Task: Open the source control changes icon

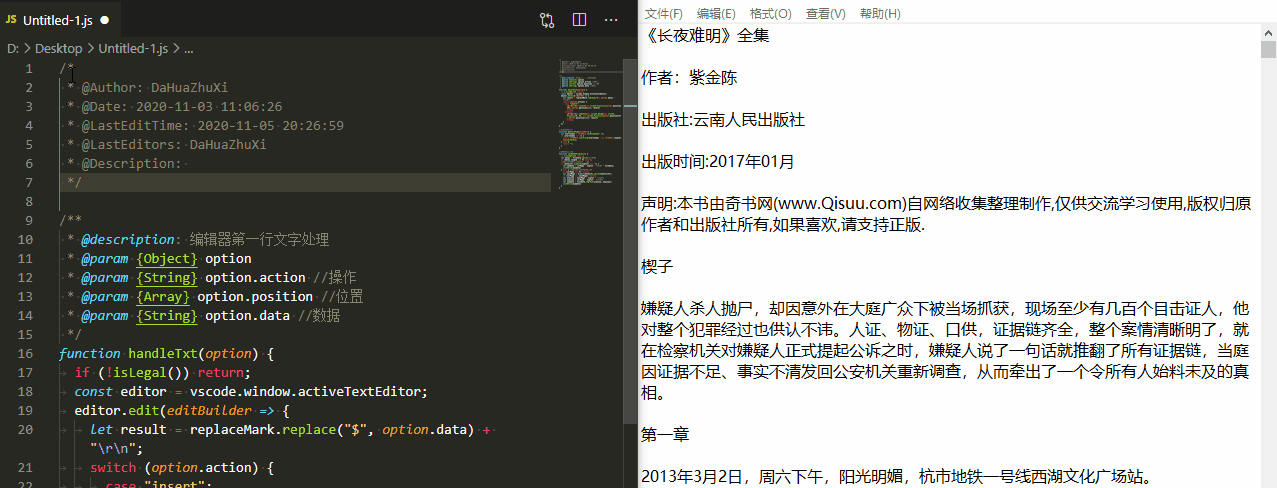Action: click(547, 19)
